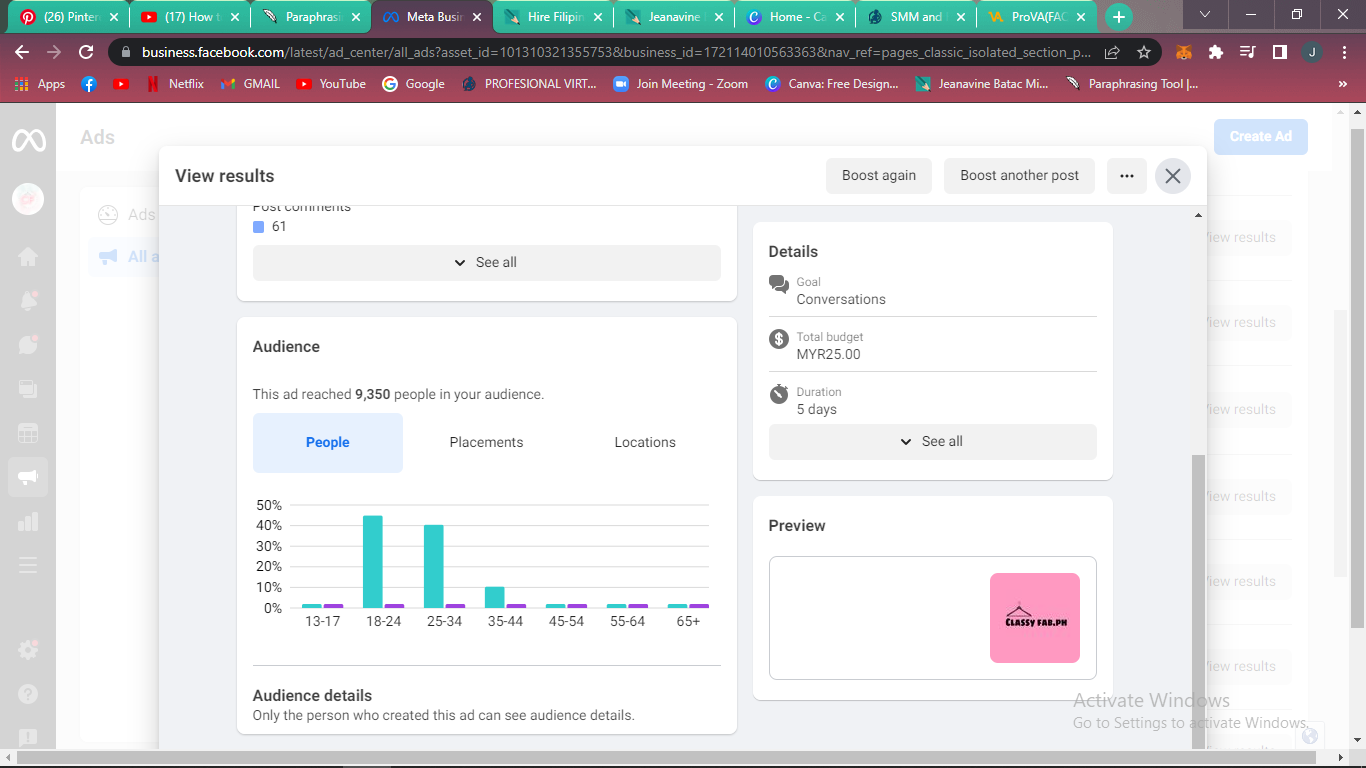Open the Paraphrasing Tool bookmark

click(x=1131, y=84)
